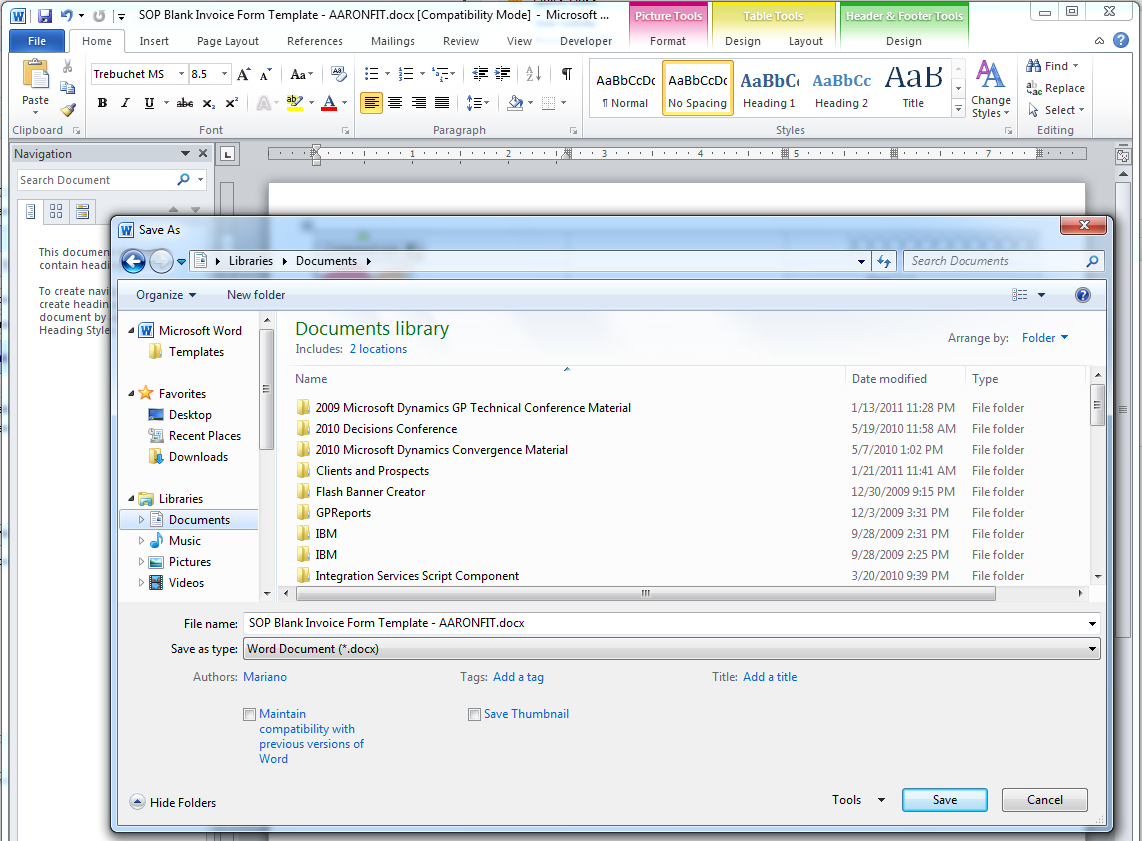Select the Pictures library item
Screen dimensions: 1142x841
[x=189, y=562]
